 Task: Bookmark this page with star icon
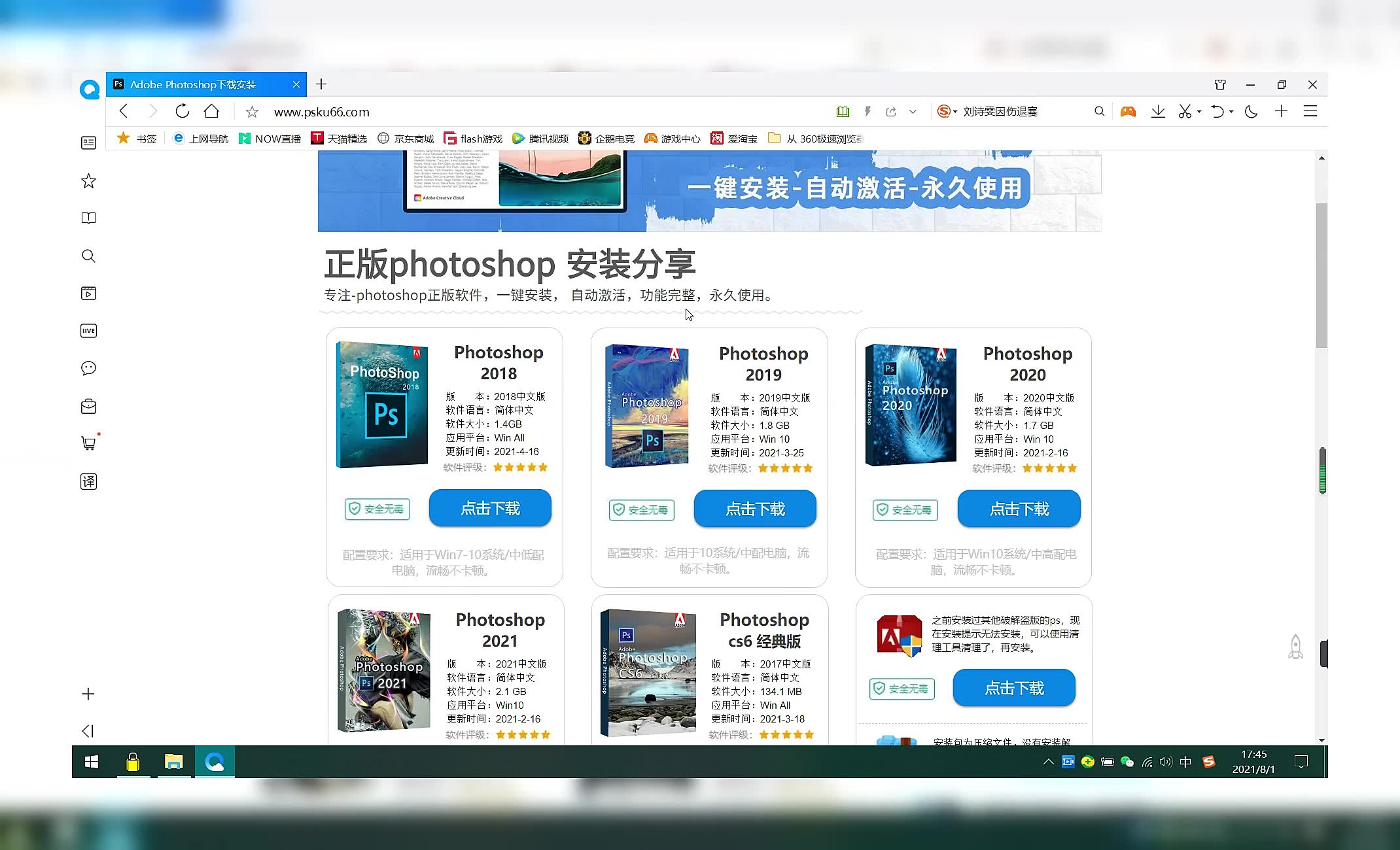(x=252, y=112)
